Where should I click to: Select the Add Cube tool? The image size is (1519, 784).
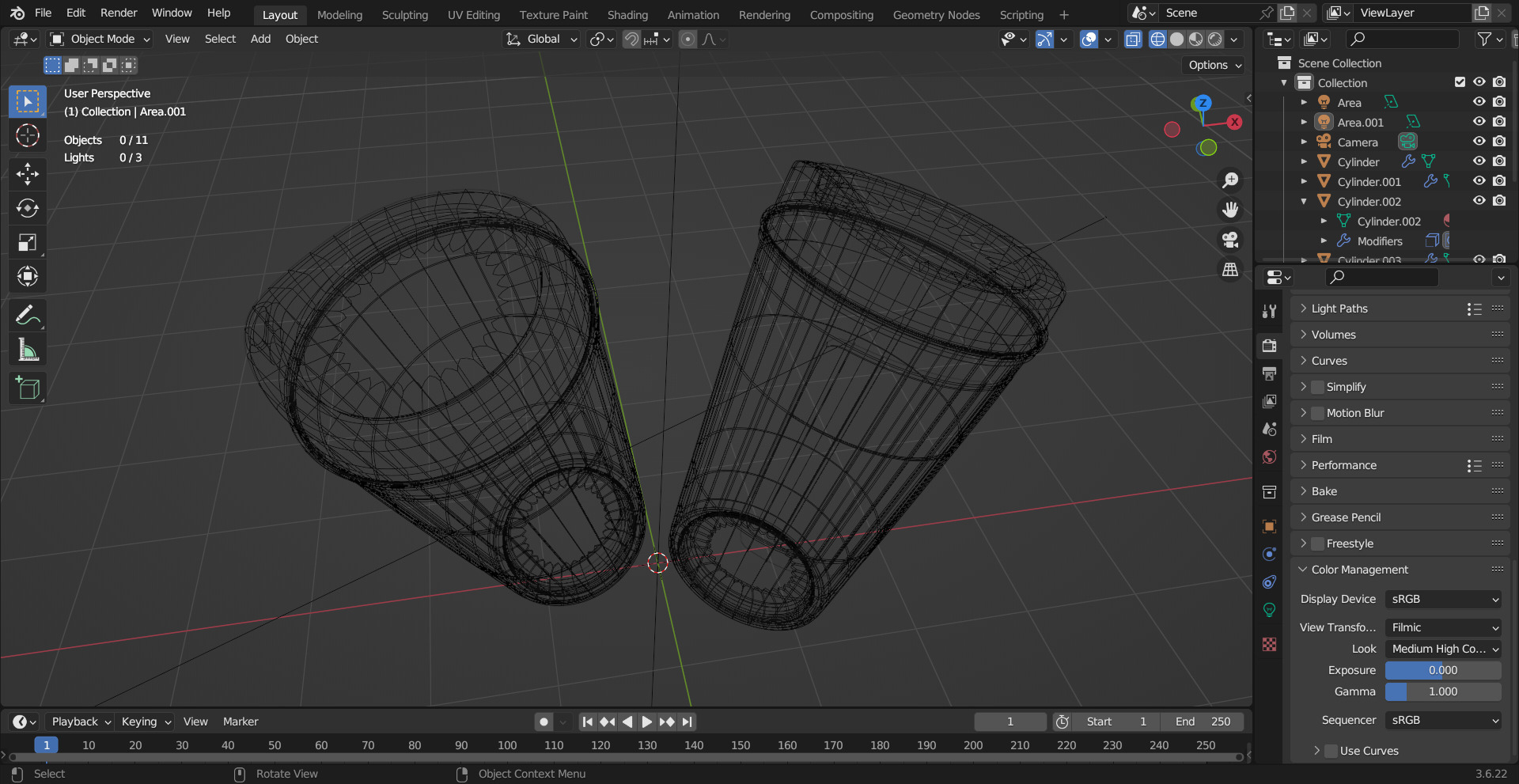click(28, 388)
